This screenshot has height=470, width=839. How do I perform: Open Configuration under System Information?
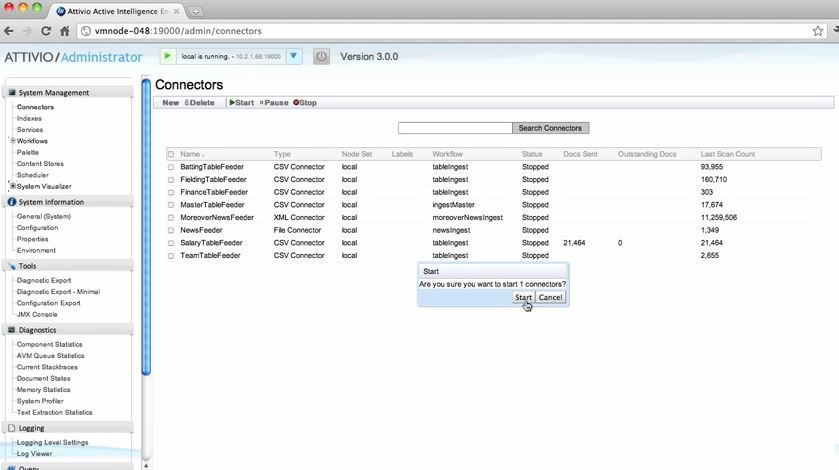(x=37, y=228)
